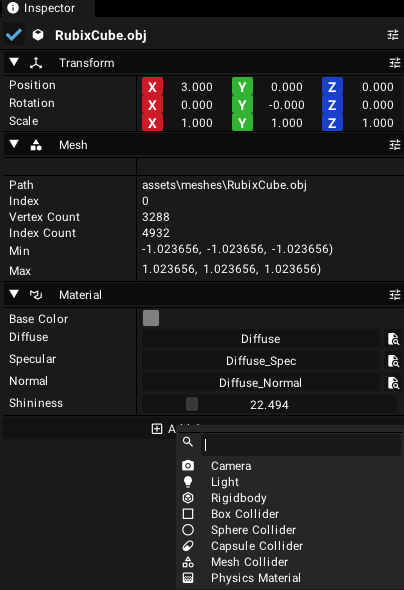Click the Diffuse_Normal normal texture slot
This screenshot has width=404, height=590.
tap(261, 383)
